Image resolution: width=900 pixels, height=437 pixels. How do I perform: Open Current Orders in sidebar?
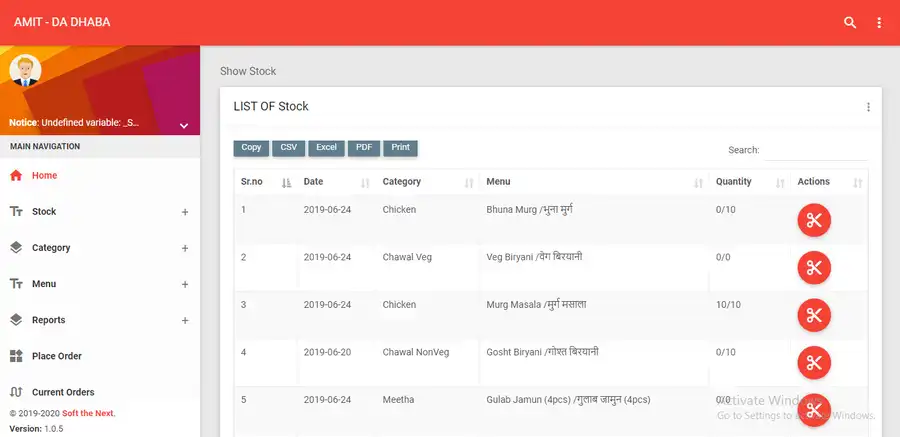click(63, 392)
